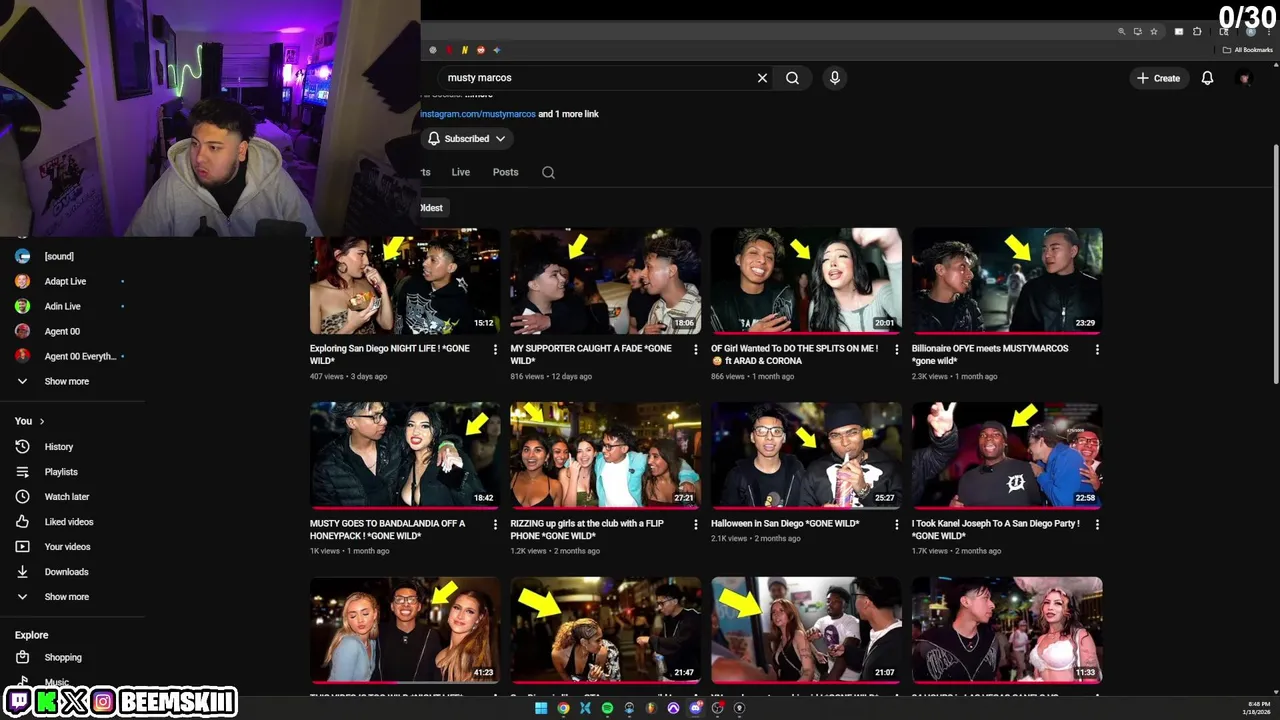
Task: Play the 18:06 'MY SUPPORTER CAUGHT A FADE' thumbnail
Action: (x=605, y=281)
